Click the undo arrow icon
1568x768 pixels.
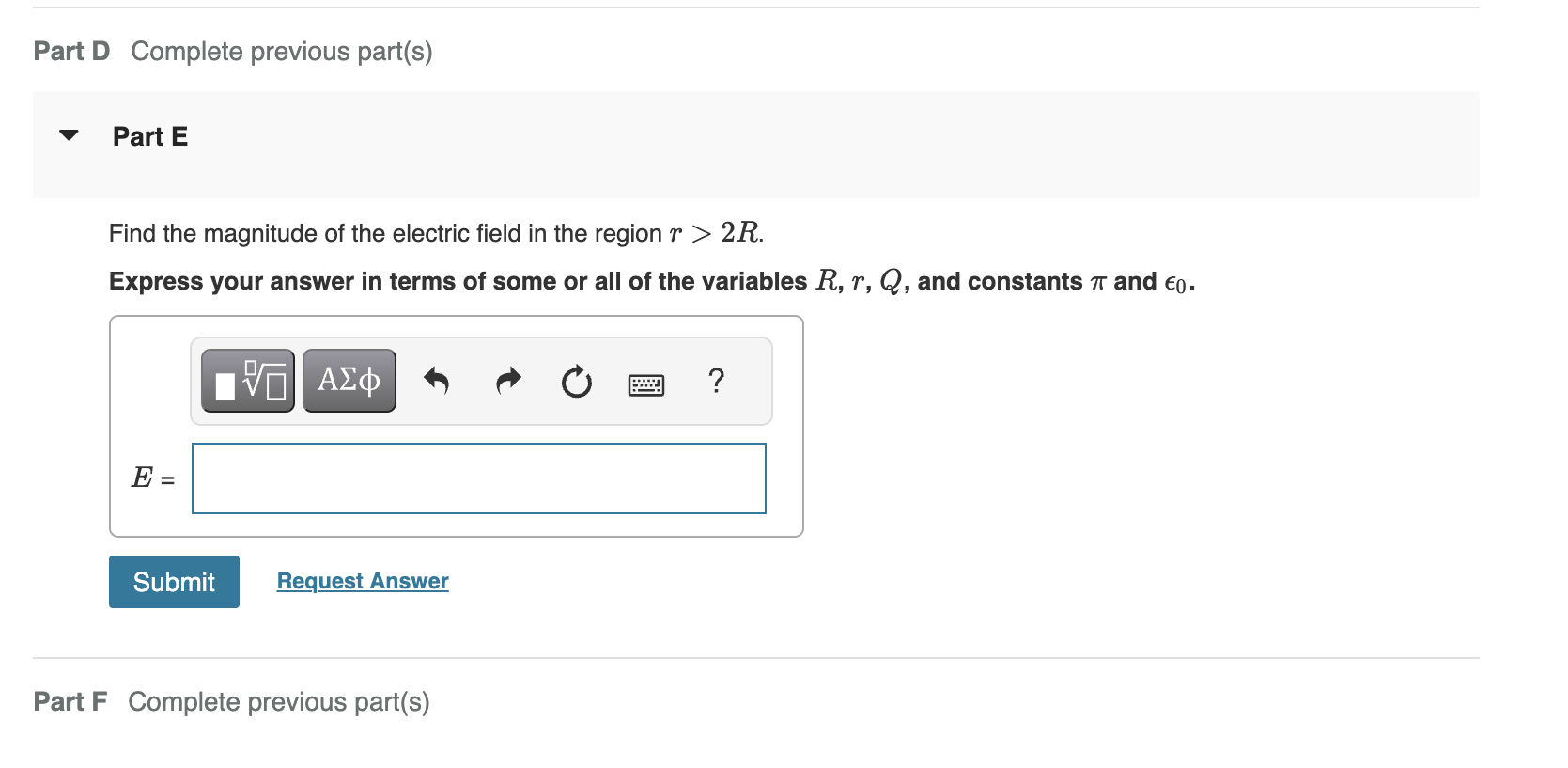pyautogui.click(x=437, y=382)
